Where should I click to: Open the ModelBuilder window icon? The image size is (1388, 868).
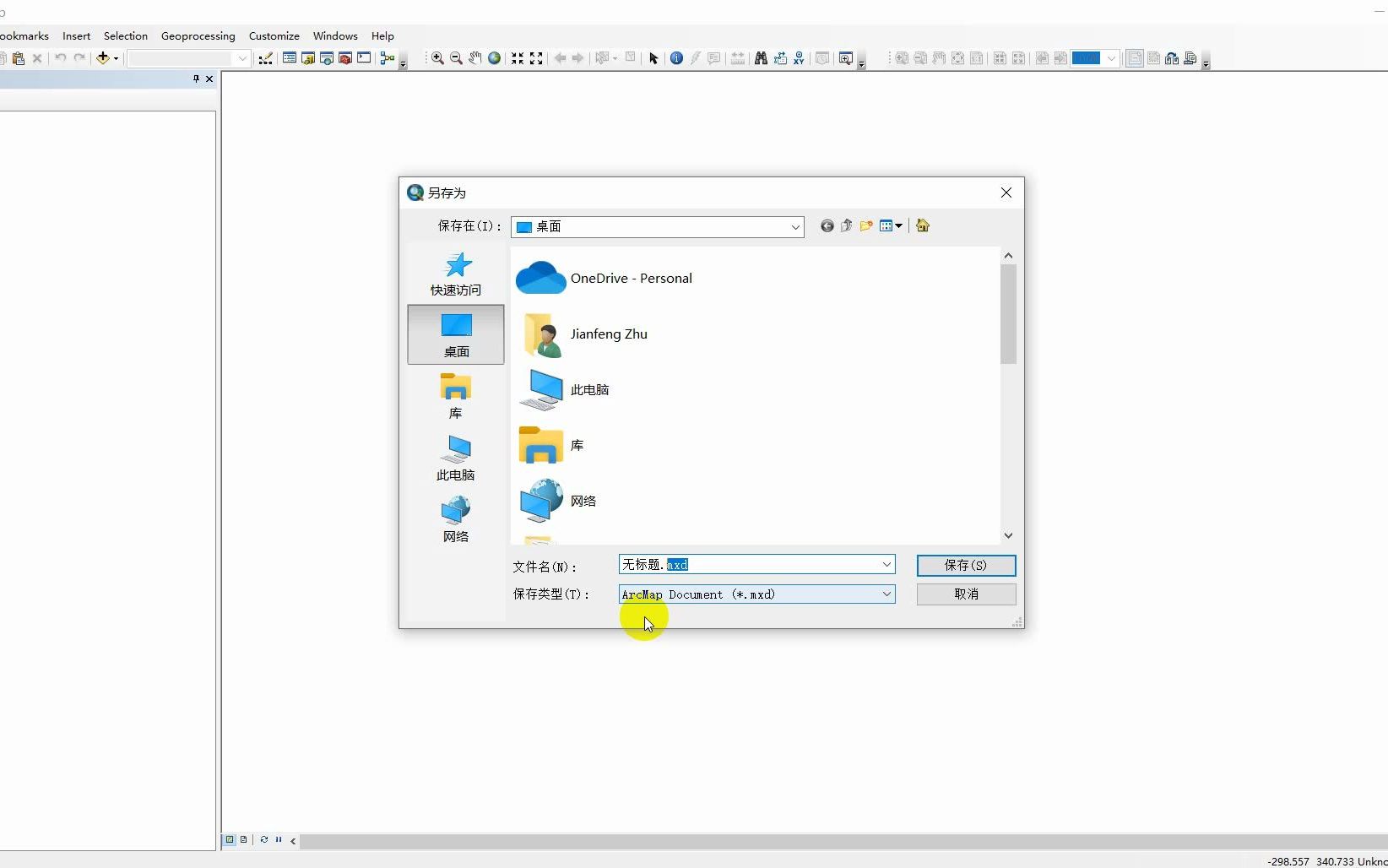pos(388,58)
